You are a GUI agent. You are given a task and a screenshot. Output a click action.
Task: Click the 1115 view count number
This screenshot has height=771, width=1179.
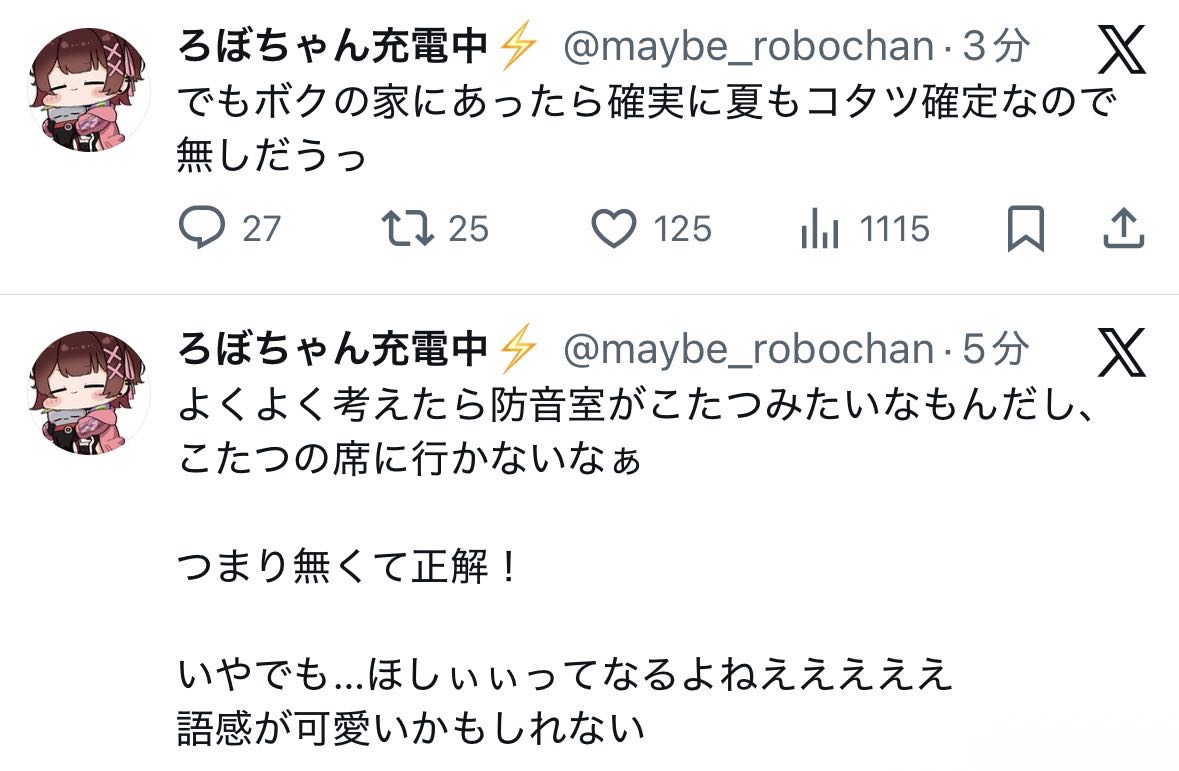coord(895,230)
